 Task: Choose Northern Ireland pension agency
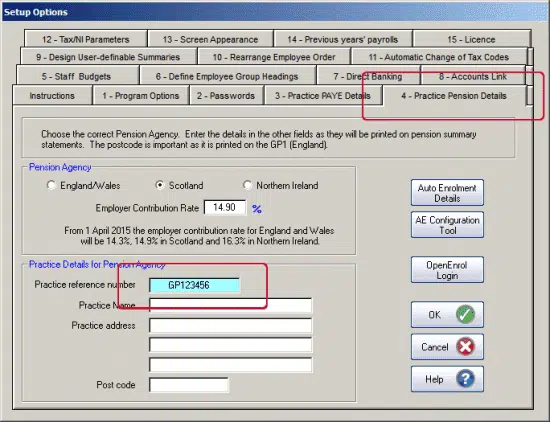coord(247,185)
